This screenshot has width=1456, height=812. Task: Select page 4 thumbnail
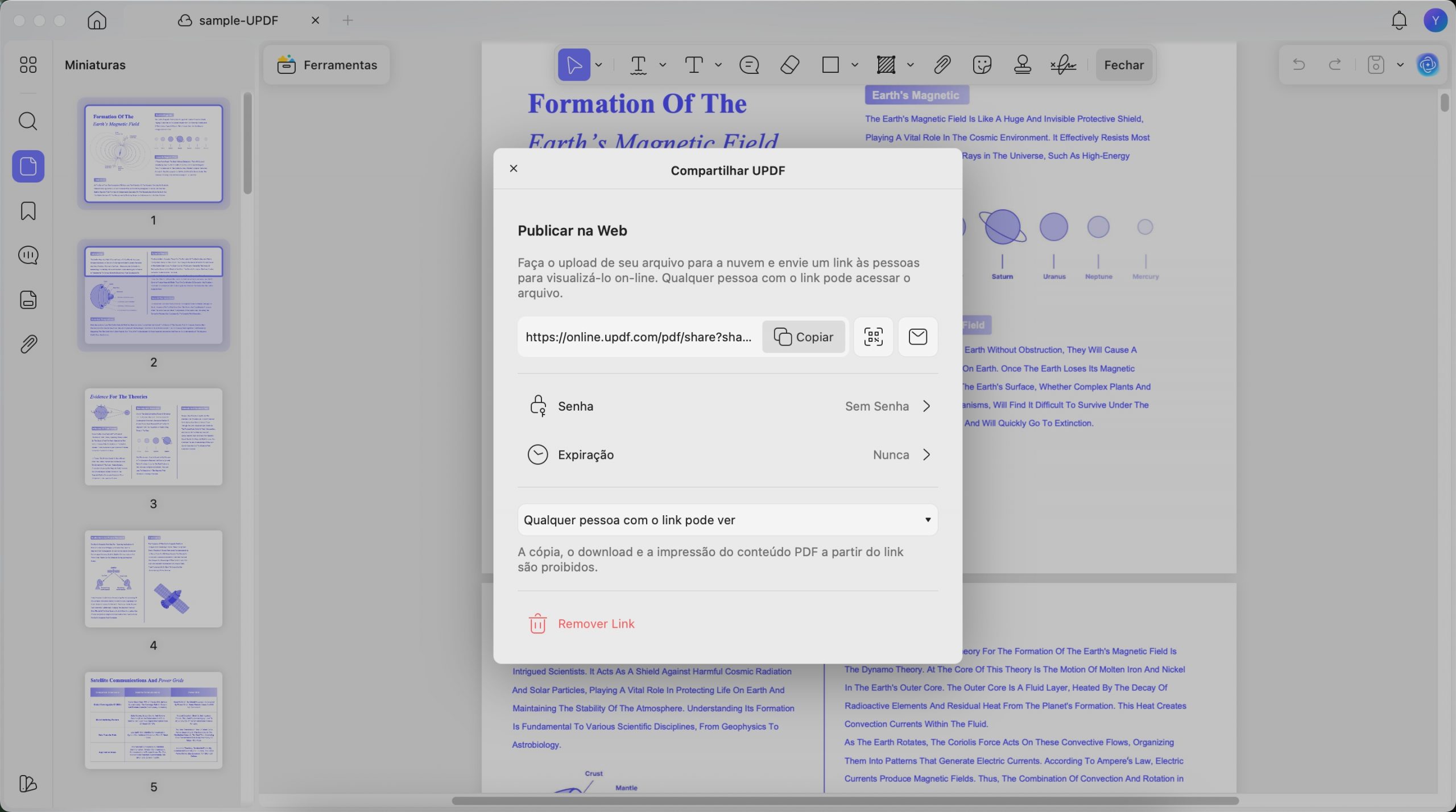(x=154, y=579)
